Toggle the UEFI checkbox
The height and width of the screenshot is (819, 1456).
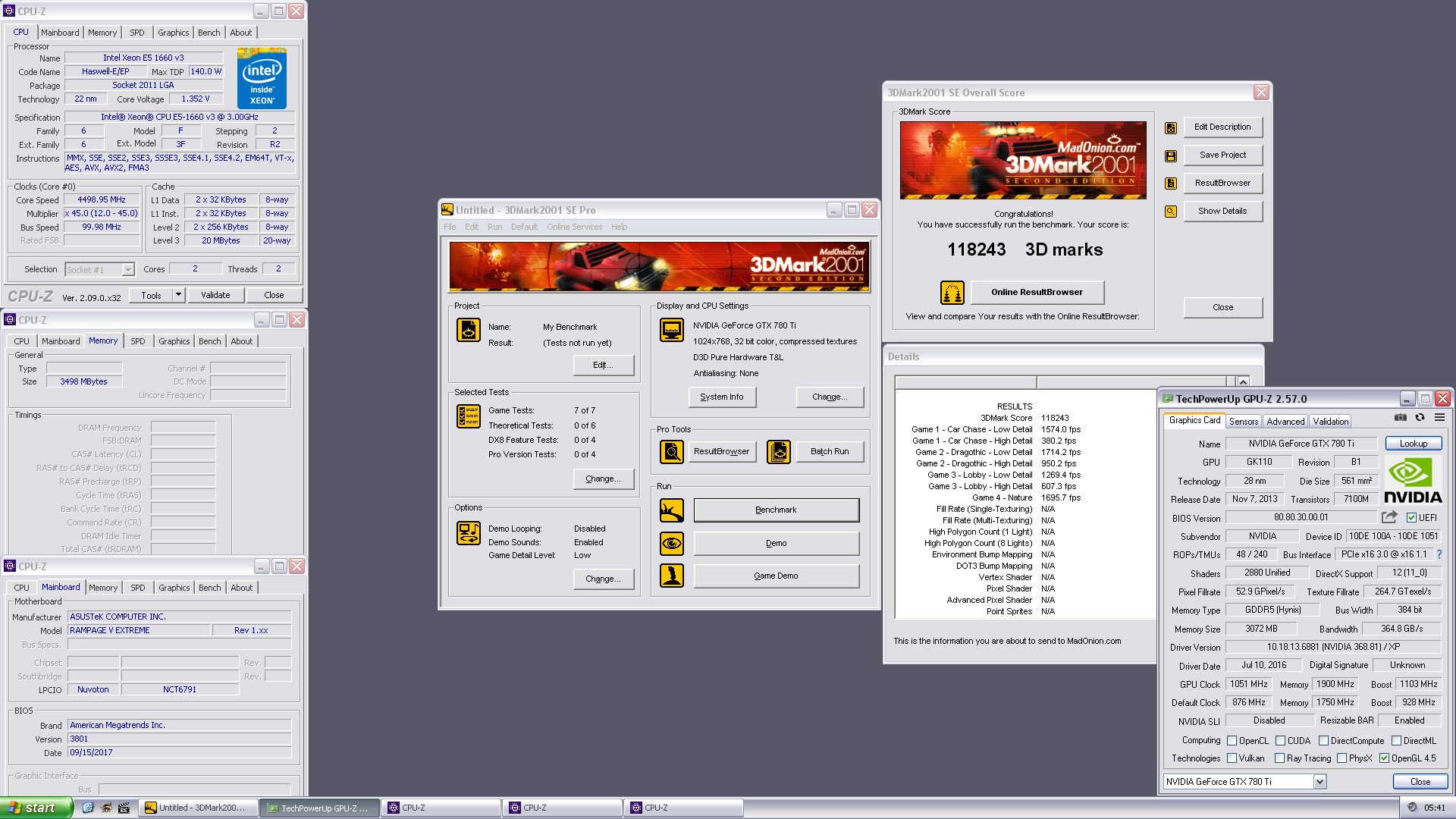tap(1411, 518)
